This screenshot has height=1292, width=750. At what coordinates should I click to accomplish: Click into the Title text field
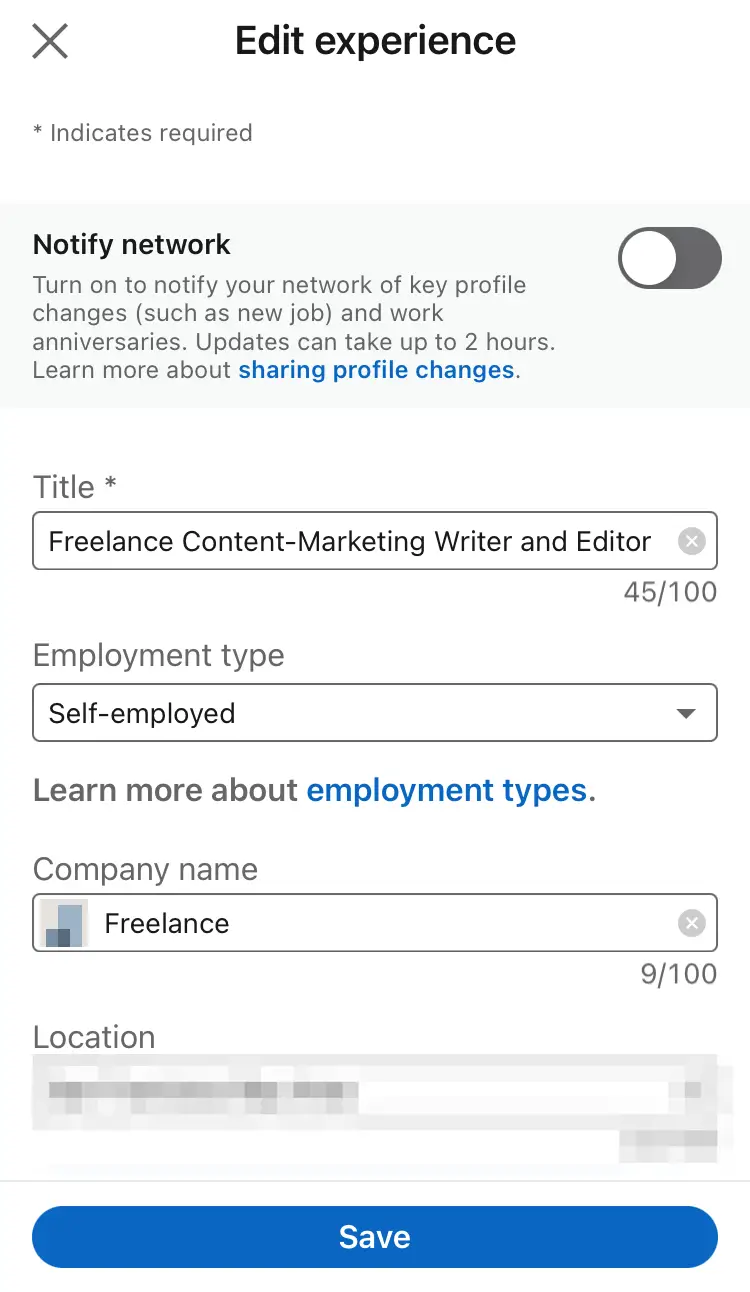350,541
